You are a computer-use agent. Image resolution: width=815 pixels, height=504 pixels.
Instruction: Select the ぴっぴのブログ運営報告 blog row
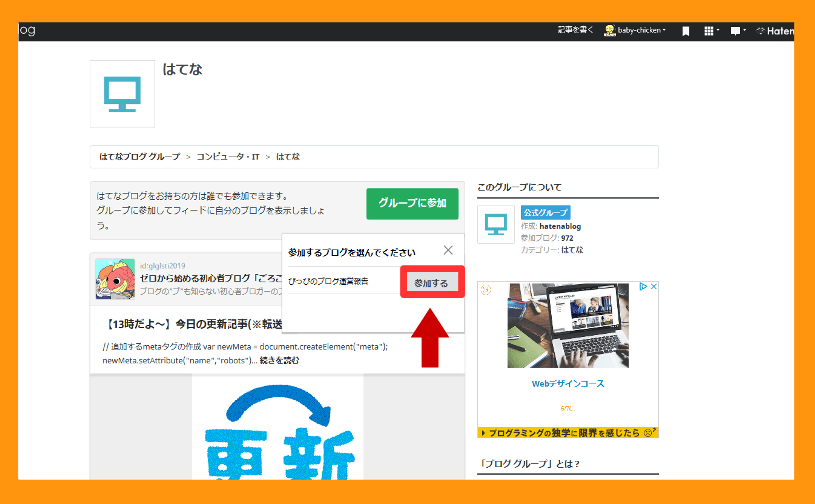click(x=343, y=281)
